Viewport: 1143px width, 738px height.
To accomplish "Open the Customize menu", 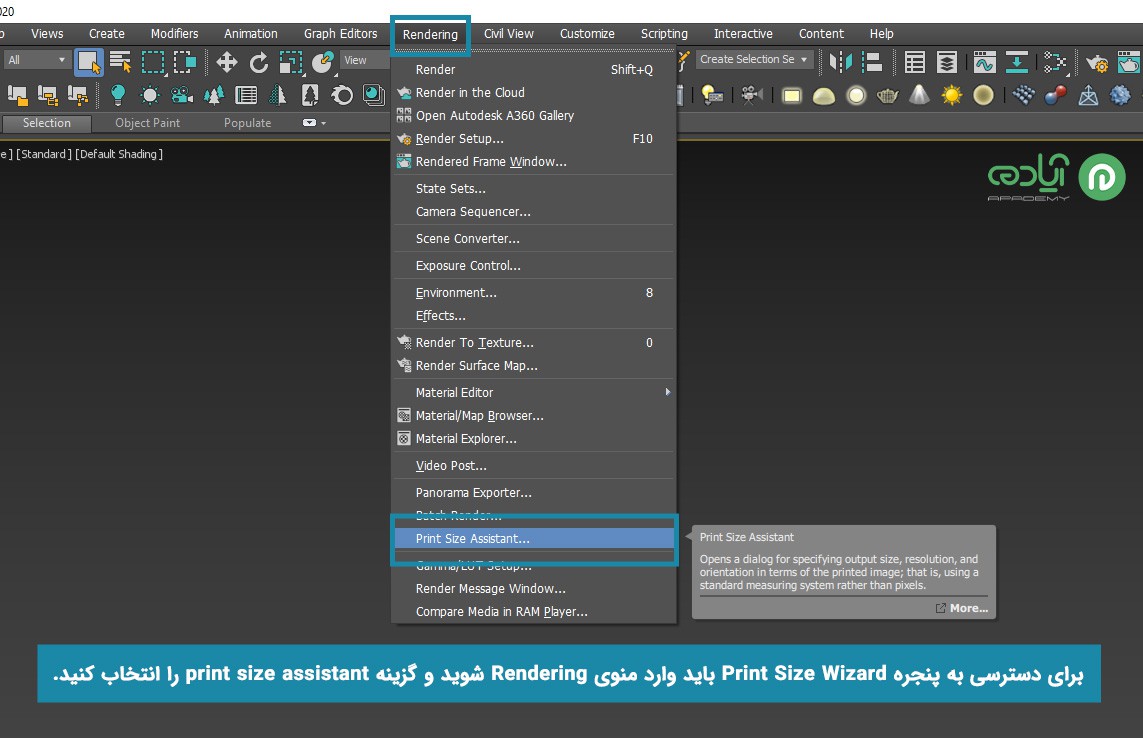I will [587, 34].
